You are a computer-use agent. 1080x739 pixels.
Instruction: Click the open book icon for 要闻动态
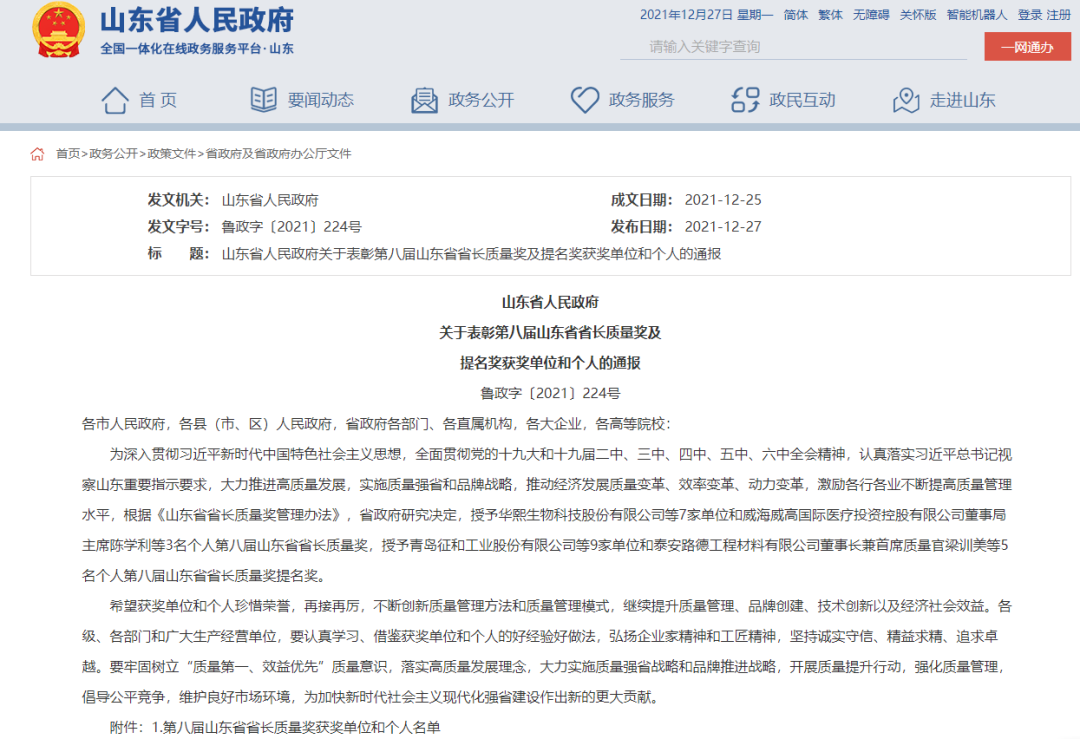coord(263,100)
